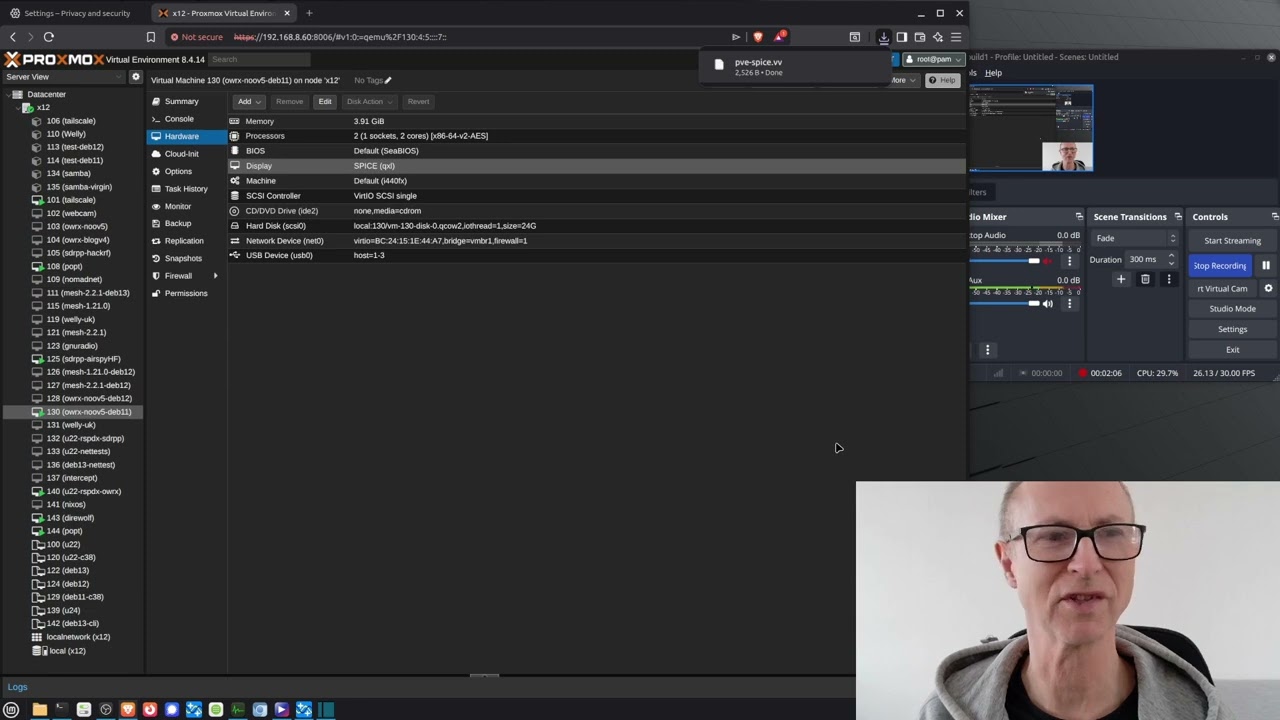The width and height of the screenshot is (1280, 720).
Task: Pause the OBS recording
Action: pyautogui.click(x=1266, y=266)
